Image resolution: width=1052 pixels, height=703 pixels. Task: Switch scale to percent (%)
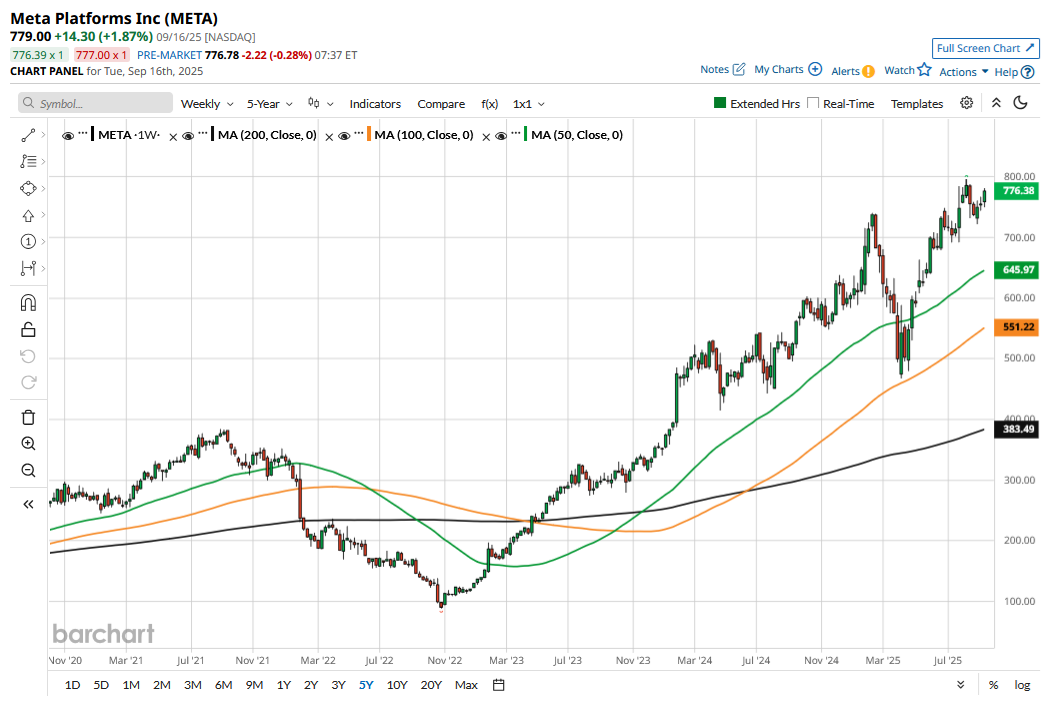pyautogui.click(x=994, y=685)
